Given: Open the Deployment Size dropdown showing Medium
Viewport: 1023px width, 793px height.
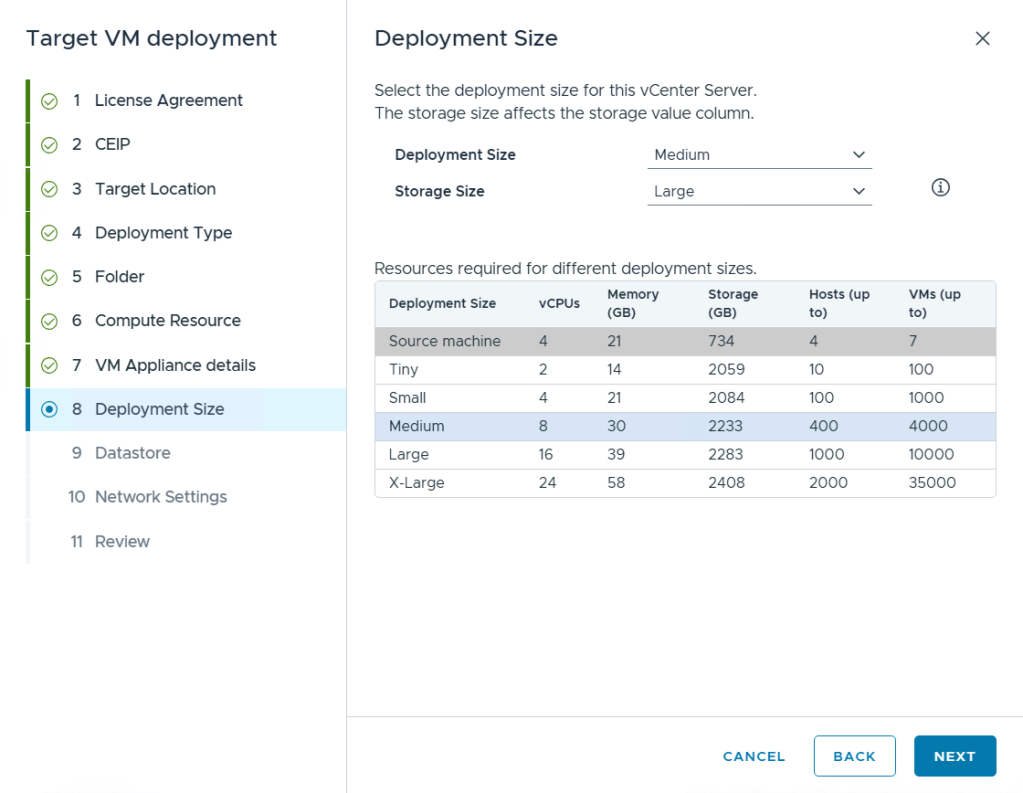Looking at the screenshot, I should (x=759, y=155).
